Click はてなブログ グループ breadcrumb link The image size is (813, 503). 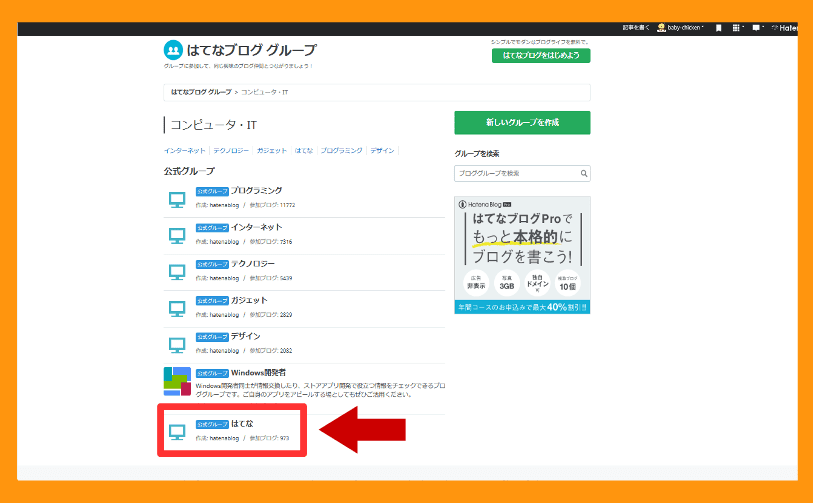[x=201, y=92]
